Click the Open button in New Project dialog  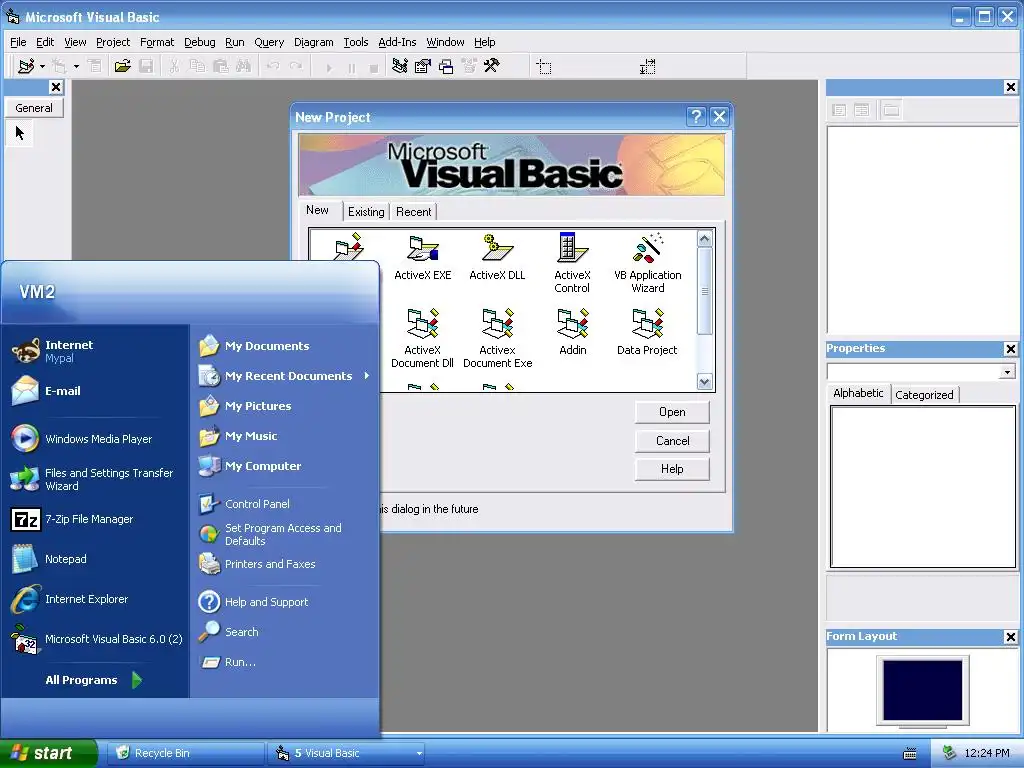coord(672,412)
